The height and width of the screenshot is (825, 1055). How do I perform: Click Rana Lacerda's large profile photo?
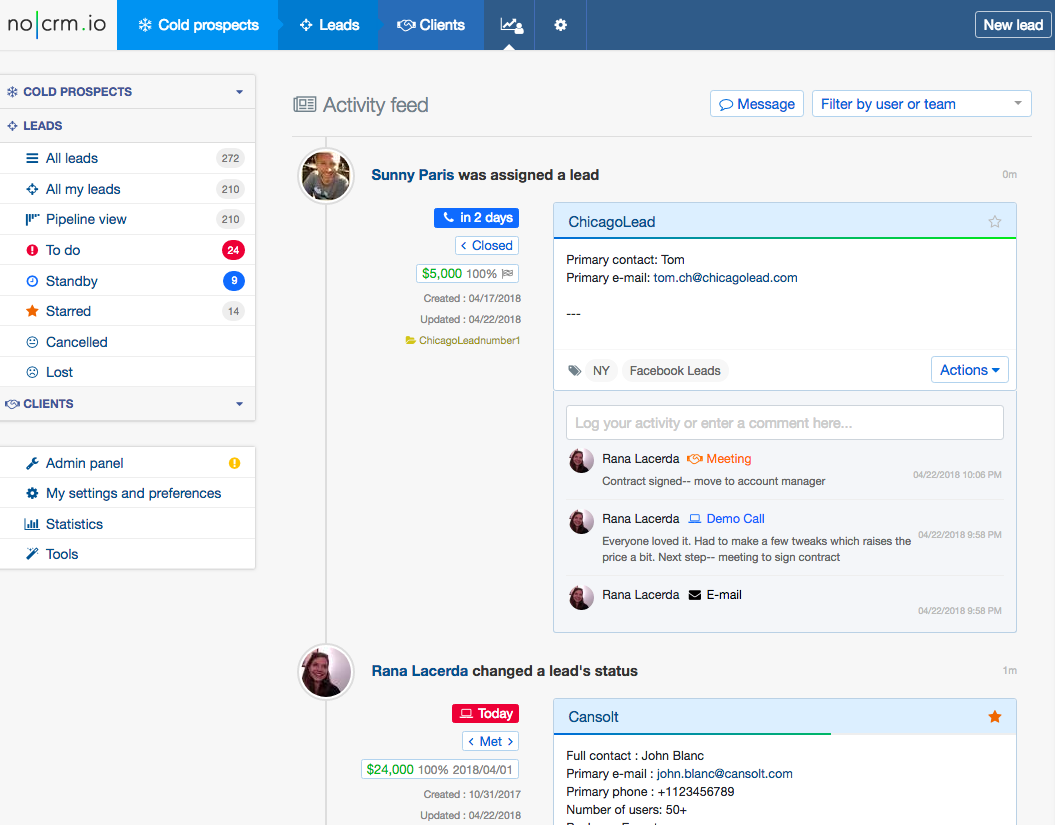pos(326,672)
